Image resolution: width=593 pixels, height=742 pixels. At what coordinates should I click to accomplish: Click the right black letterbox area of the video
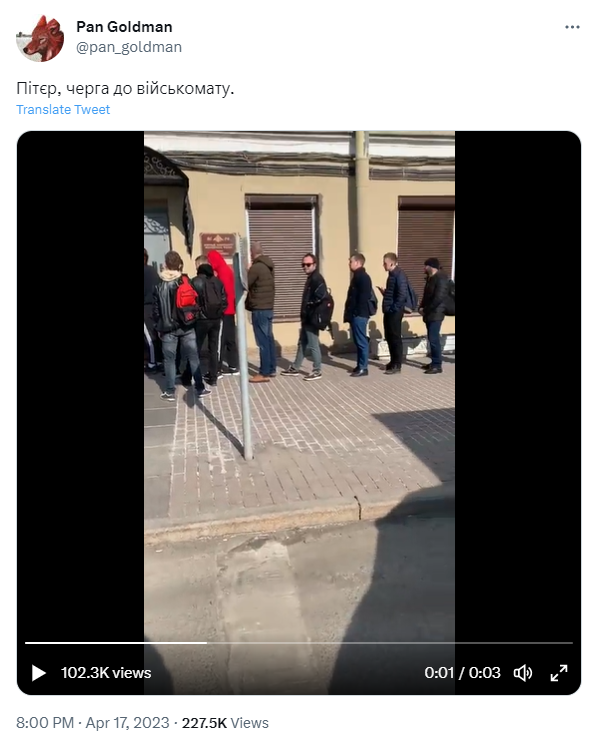(x=518, y=379)
